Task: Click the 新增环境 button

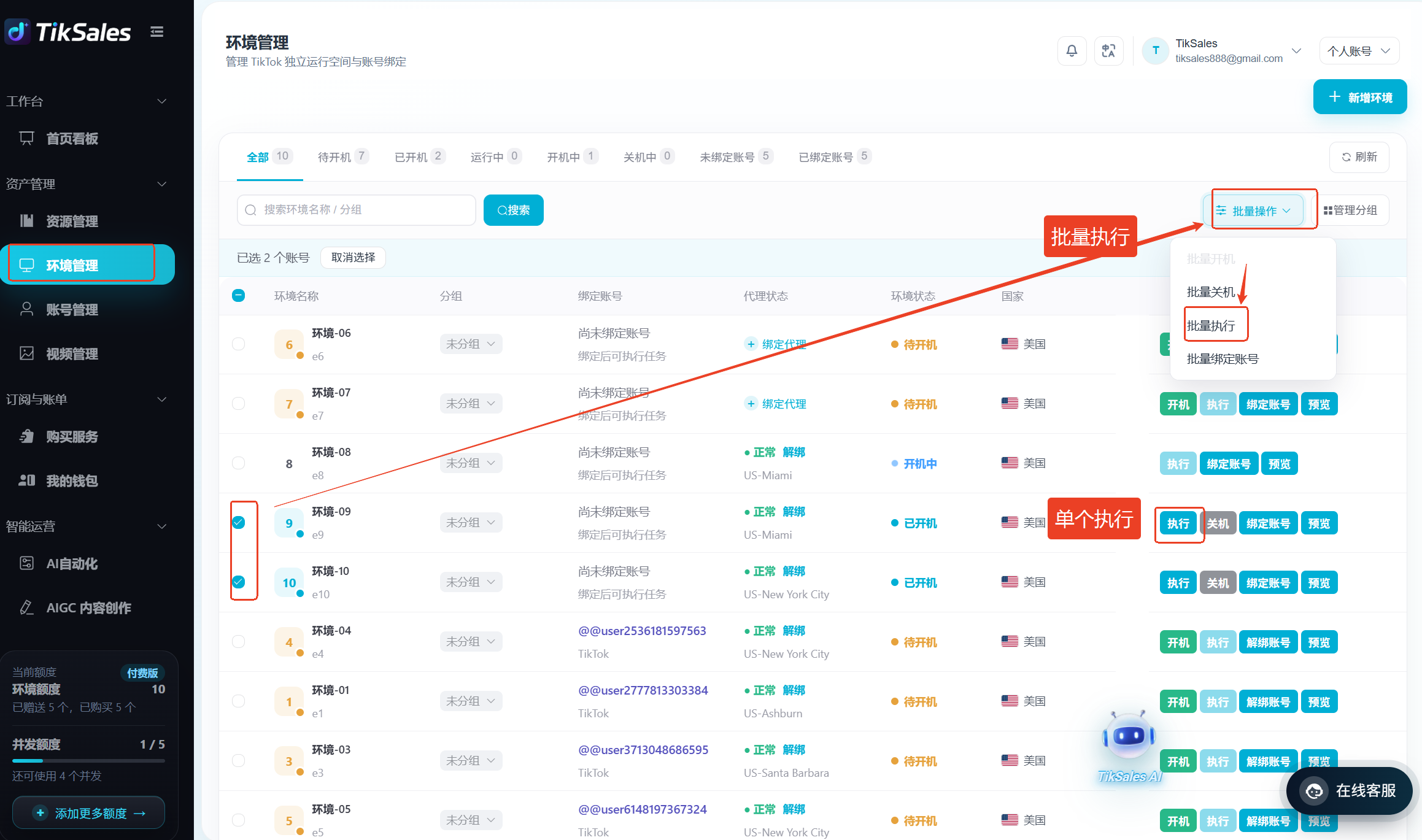Action: click(x=1360, y=97)
